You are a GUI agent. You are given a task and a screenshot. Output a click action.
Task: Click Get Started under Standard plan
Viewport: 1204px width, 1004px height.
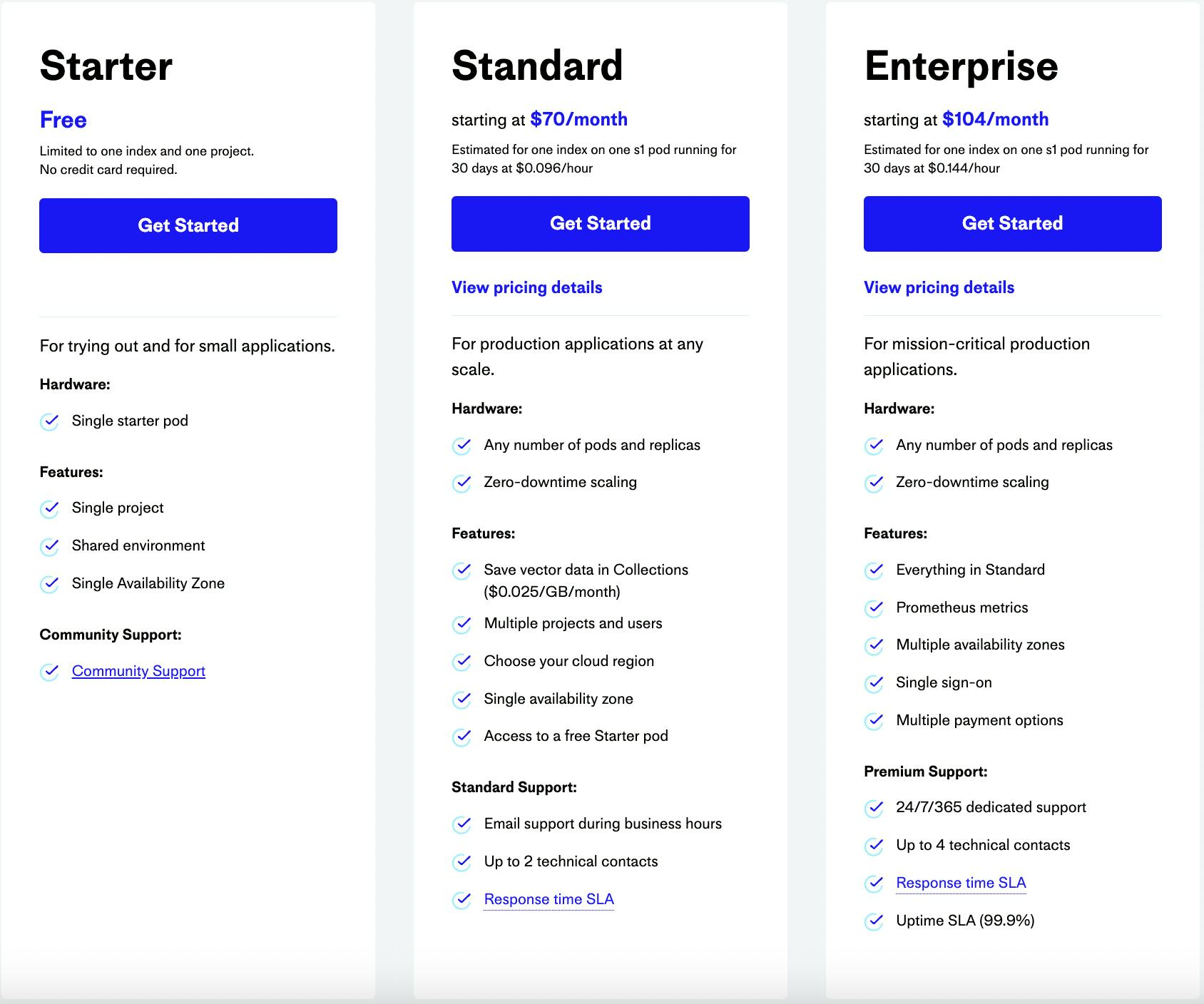coord(600,223)
